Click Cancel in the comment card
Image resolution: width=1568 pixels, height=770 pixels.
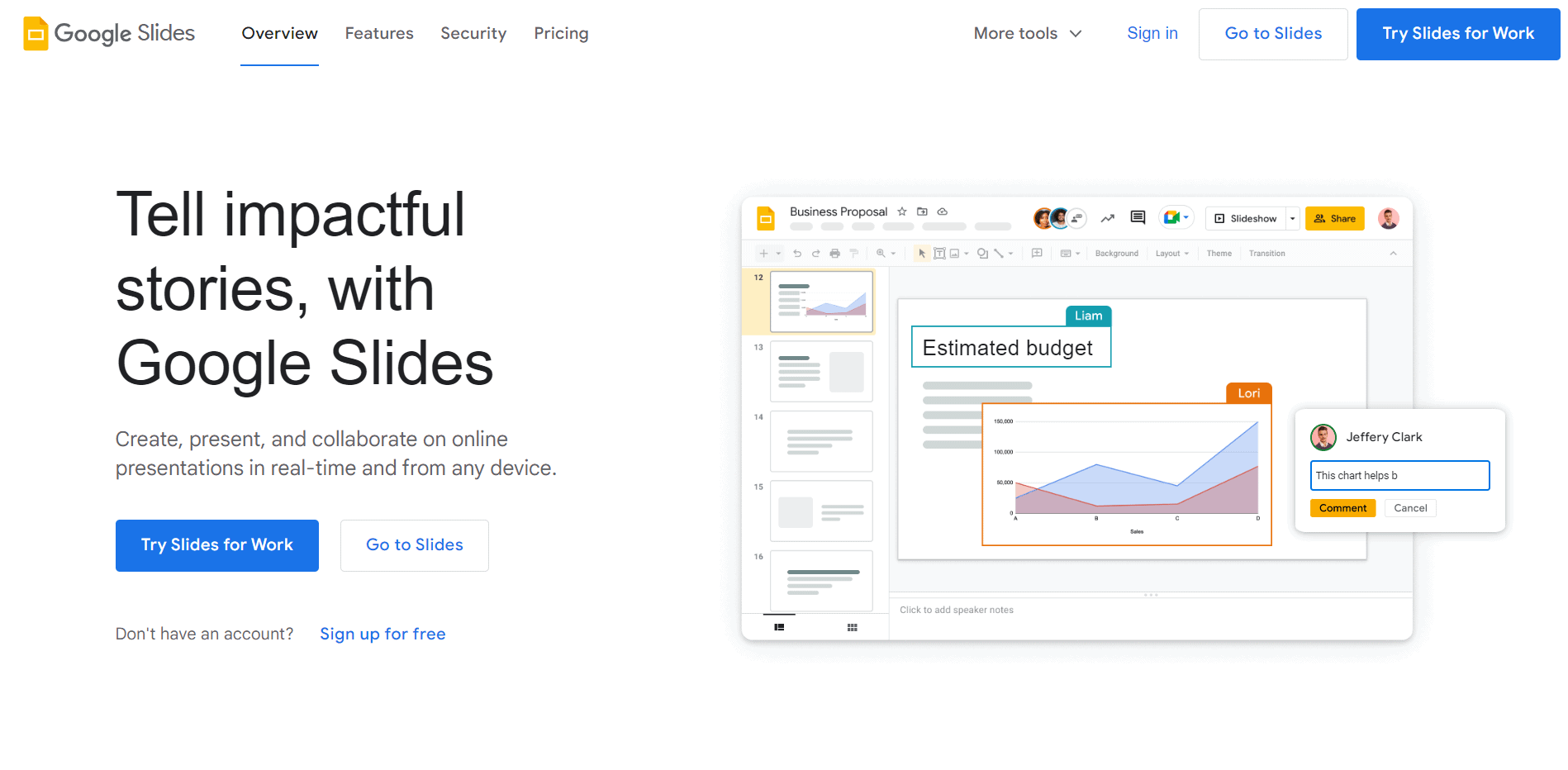(x=1410, y=508)
